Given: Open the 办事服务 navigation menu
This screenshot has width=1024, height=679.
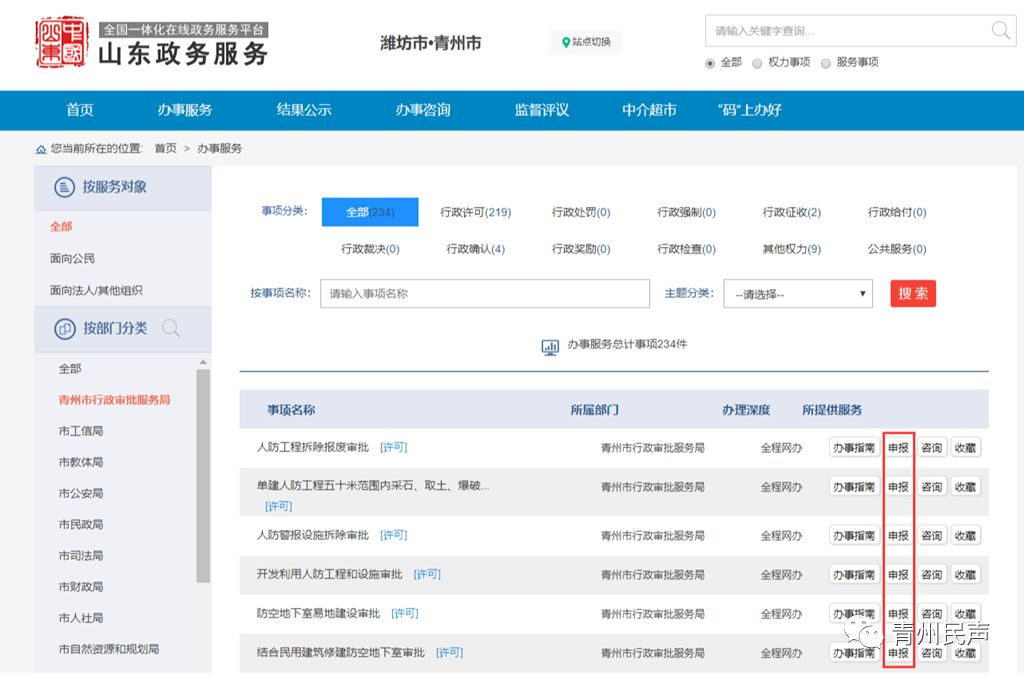Looking at the screenshot, I should (x=185, y=110).
